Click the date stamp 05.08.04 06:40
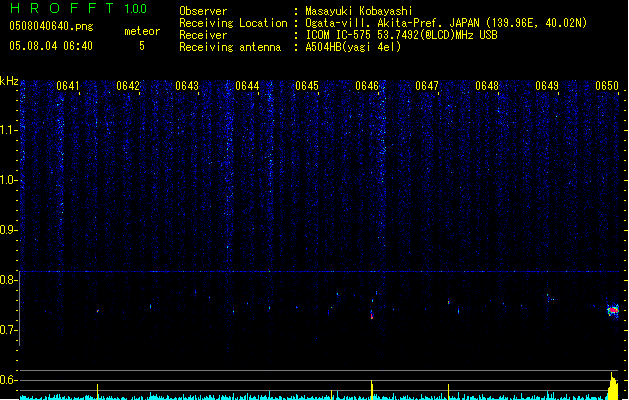 tap(51, 46)
